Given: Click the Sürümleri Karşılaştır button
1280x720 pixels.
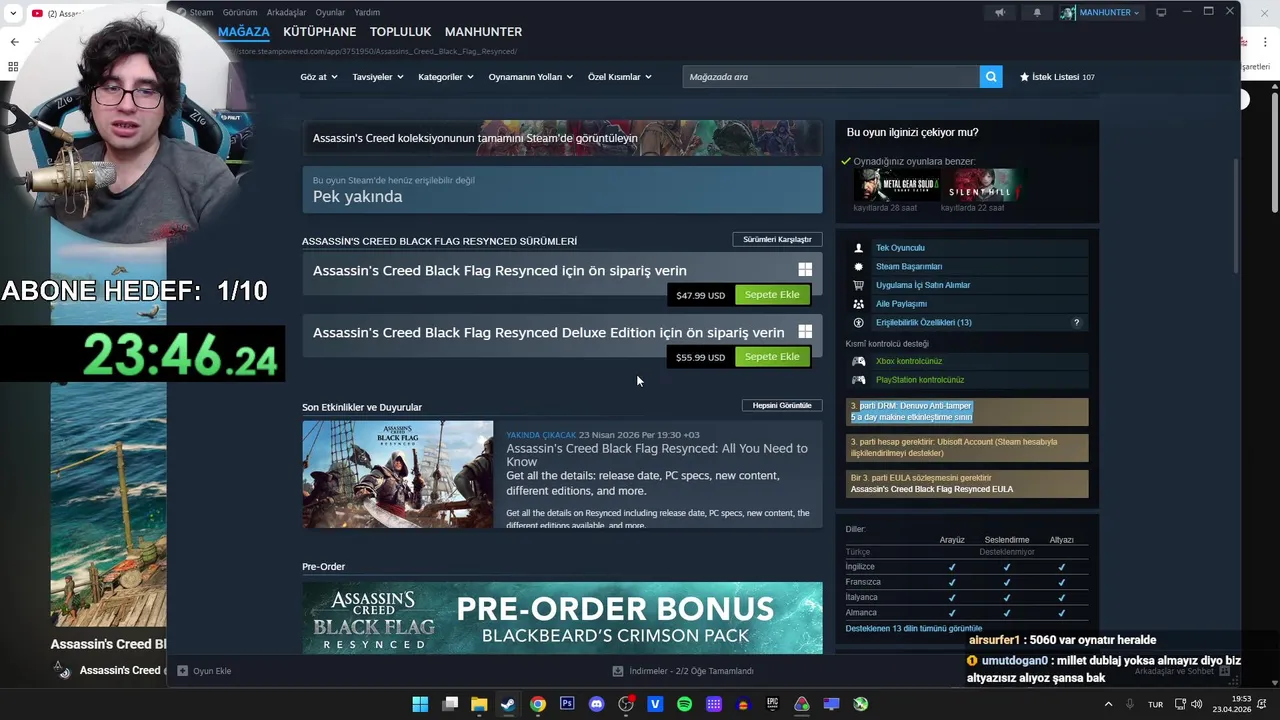Looking at the screenshot, I should point(777,240).
